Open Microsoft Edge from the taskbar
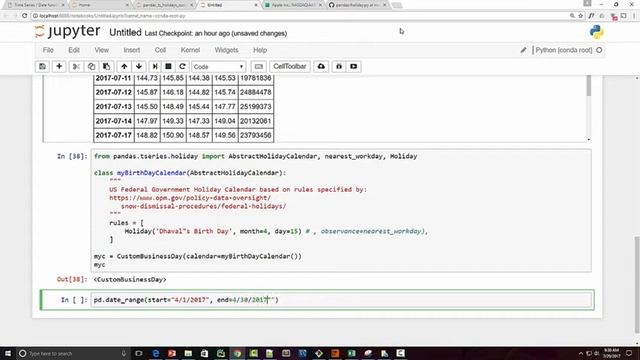Image resolution: width=640 pixels, height=360 pixels. [156, 353]
